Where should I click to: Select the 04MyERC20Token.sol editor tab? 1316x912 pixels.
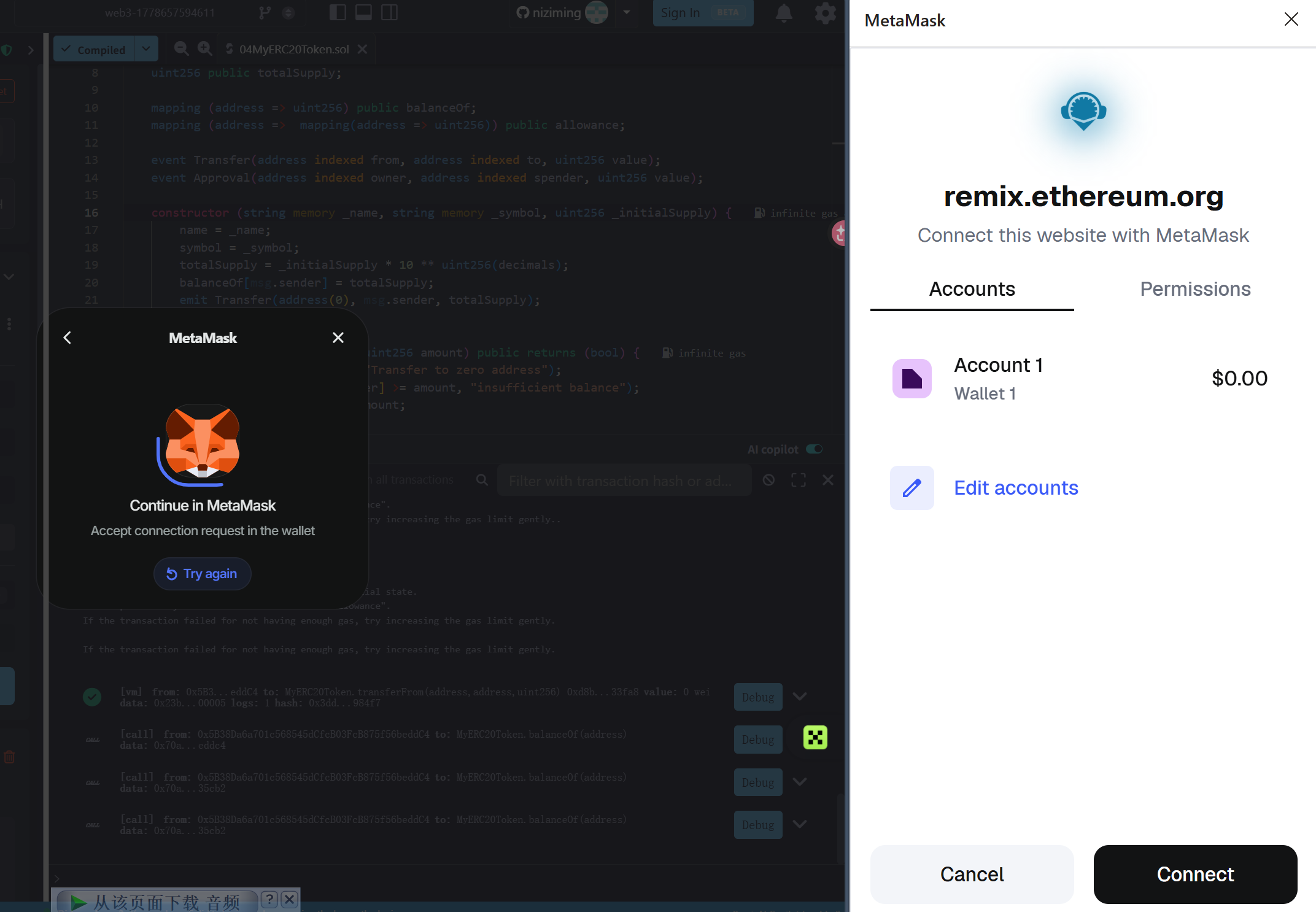[x=293, y=49]
